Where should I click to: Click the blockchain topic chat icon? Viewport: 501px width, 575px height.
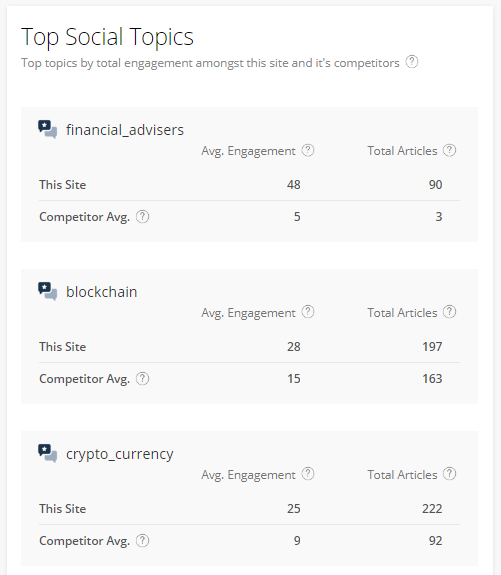[x=47, y=292]
